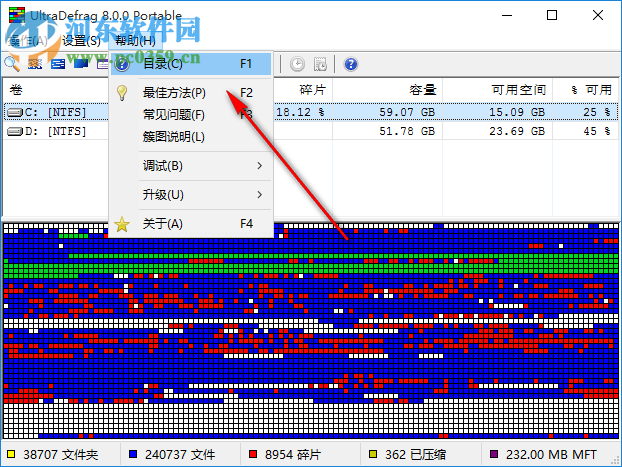
Task: Click the help icon beside 目录(C)
Action: pos(122,64)
